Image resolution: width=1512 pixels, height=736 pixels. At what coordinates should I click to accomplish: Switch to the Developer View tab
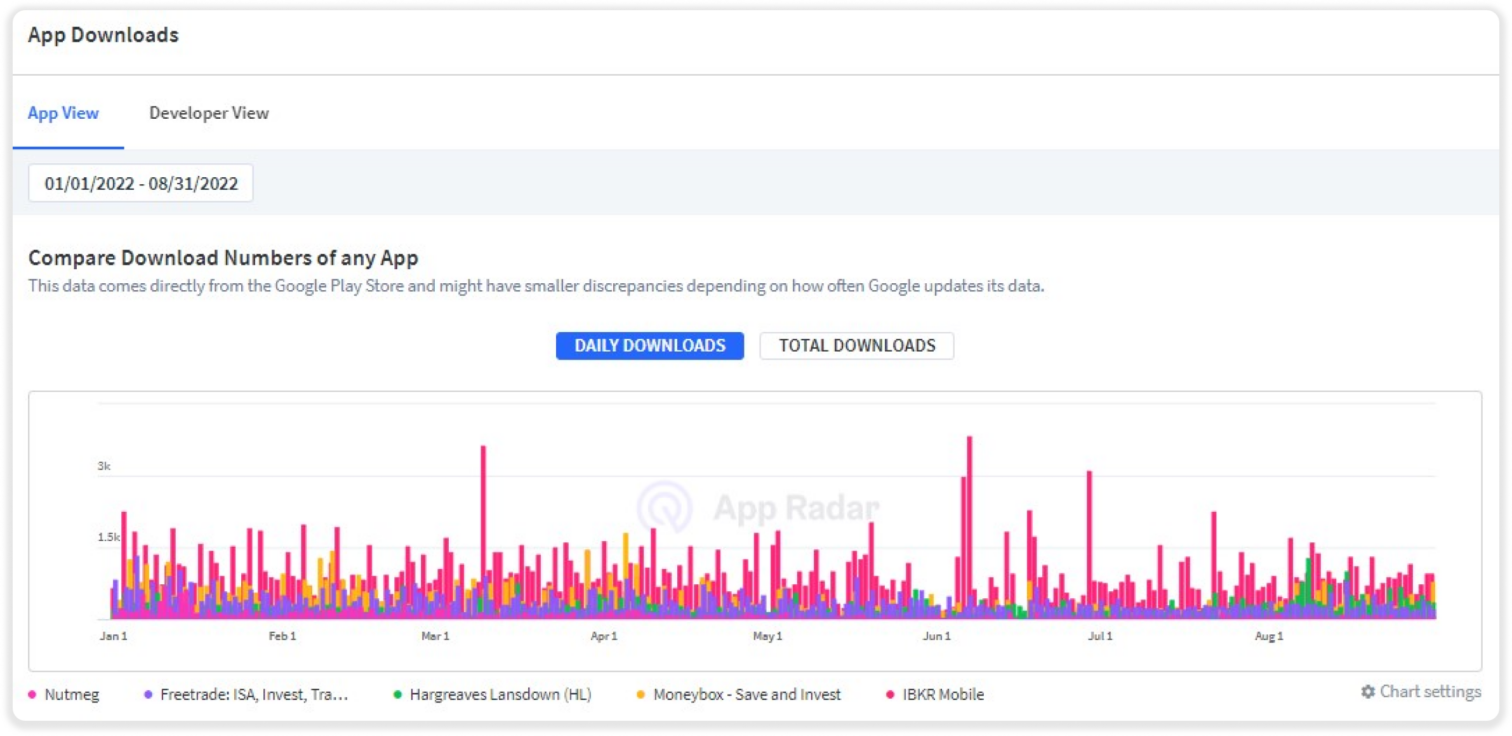pos(209,113)
